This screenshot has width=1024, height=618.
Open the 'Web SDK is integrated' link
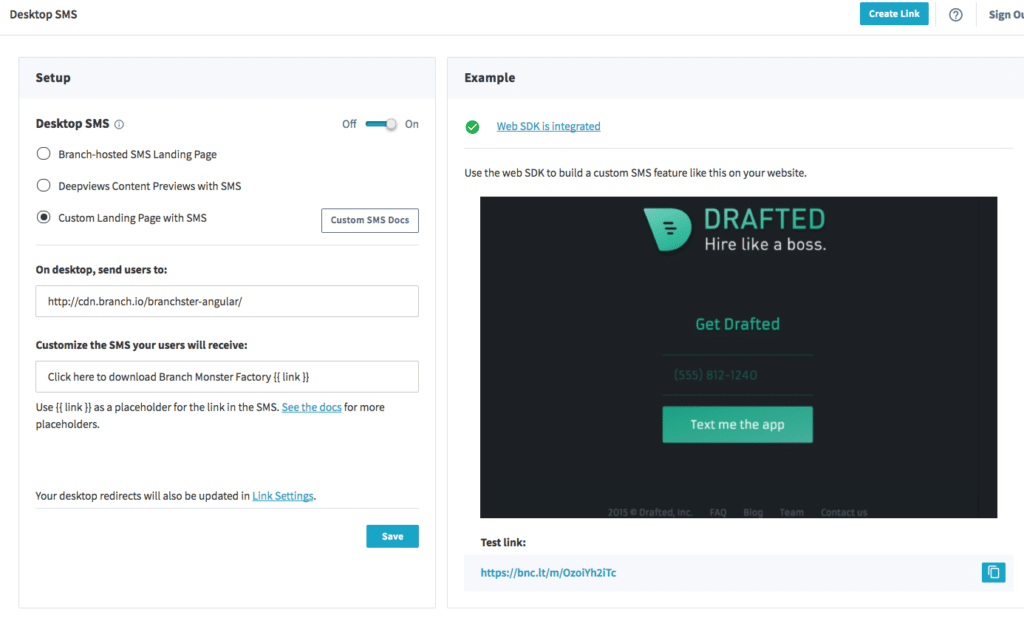548,127
